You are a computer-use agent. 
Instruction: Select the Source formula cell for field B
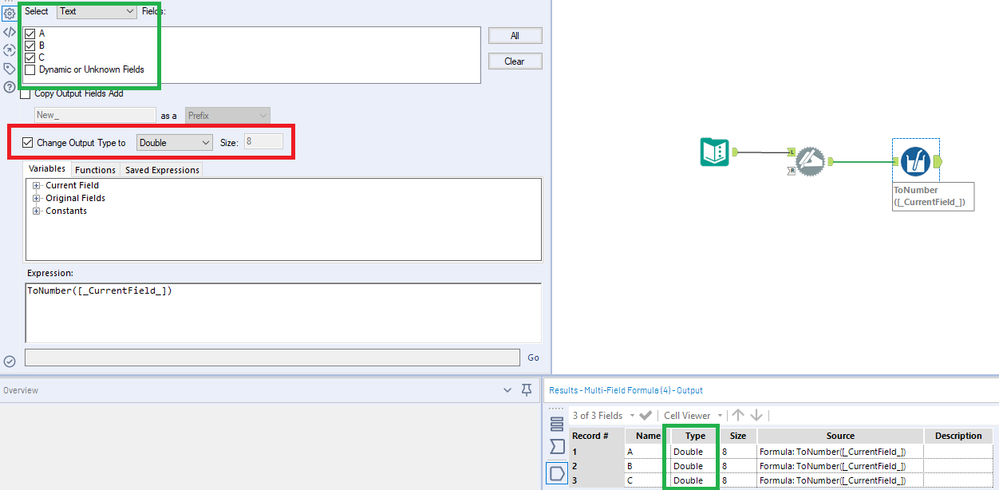(840, 466)
